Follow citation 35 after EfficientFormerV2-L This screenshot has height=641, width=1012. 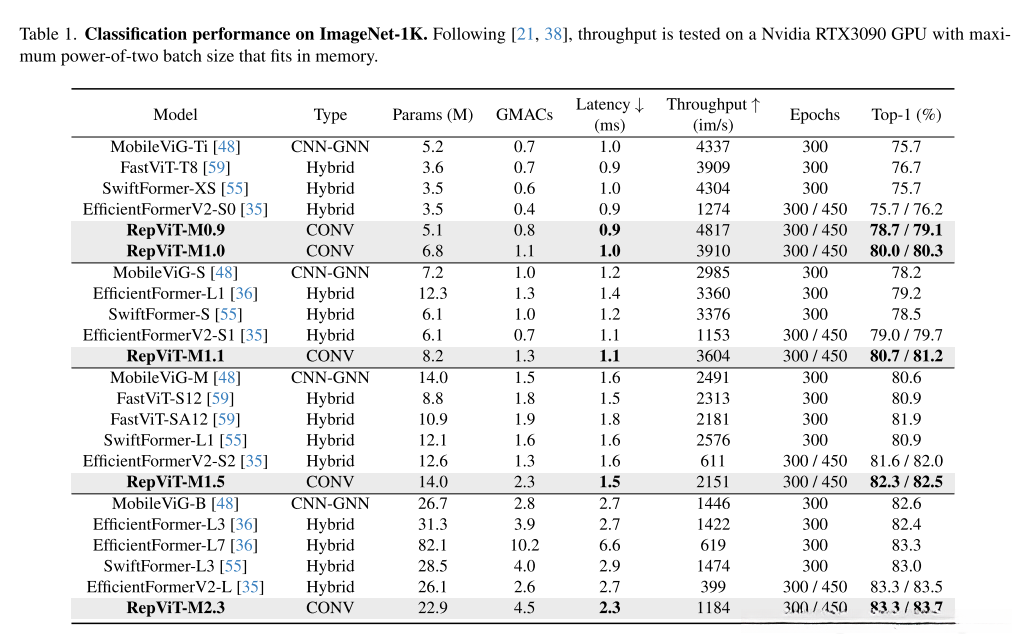(250, 588)
